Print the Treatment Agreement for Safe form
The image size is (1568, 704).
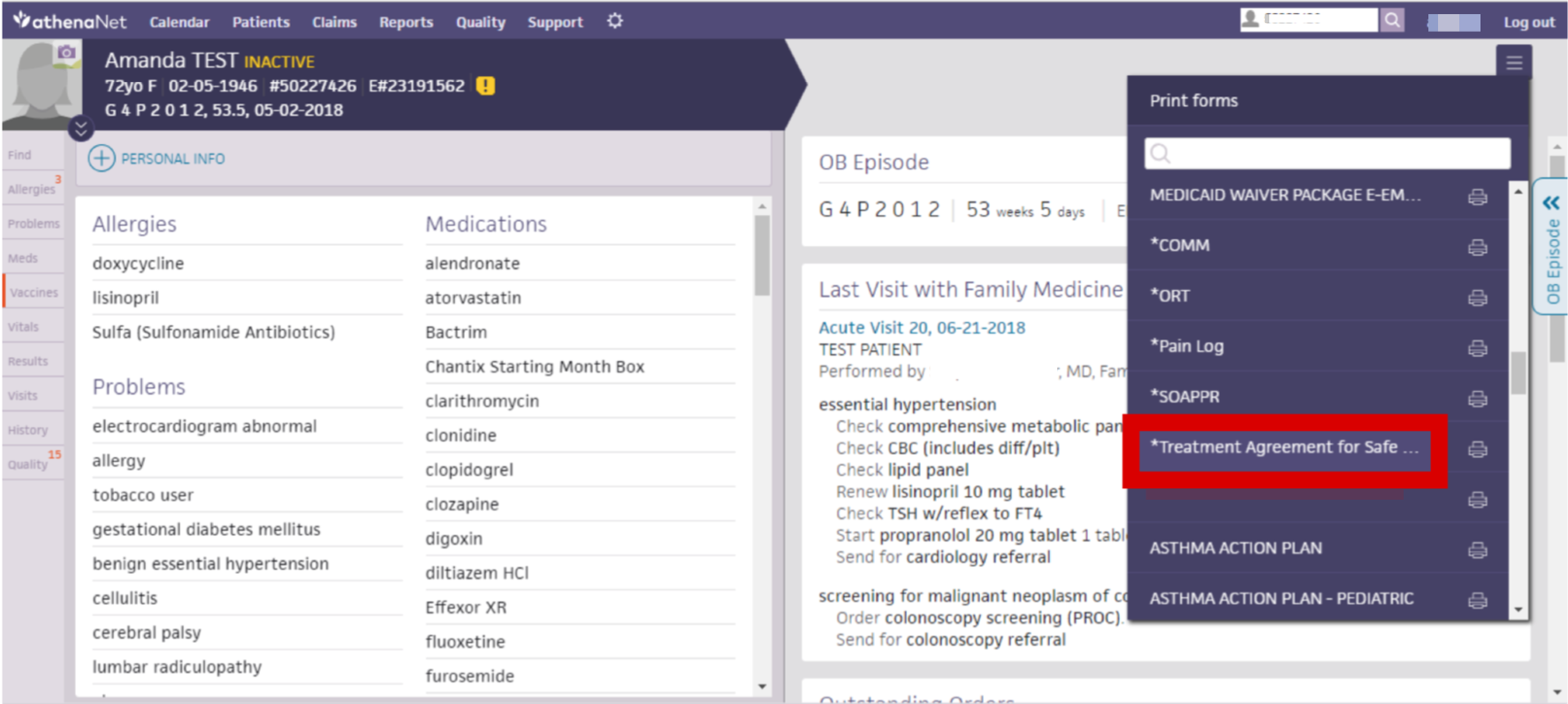(x=1477, y=449)
